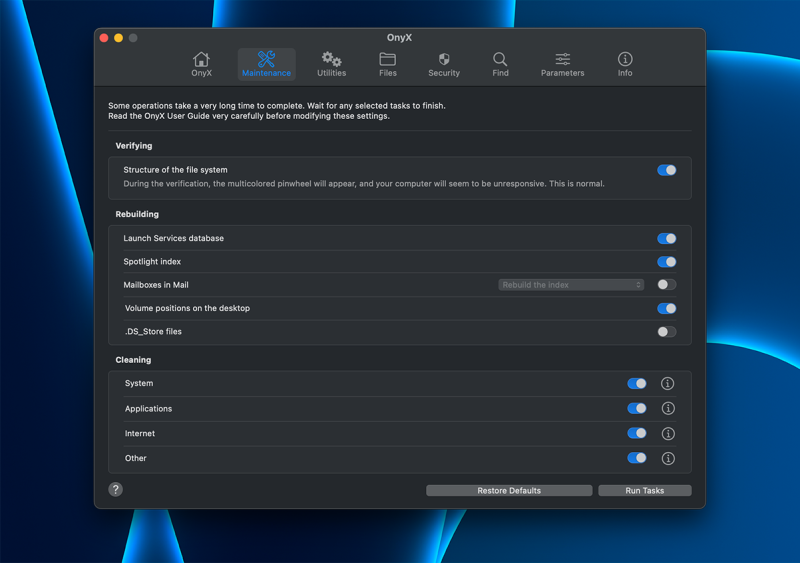Click the Restore Defaults button
Image resolution: width=800 pixels, height=563 pixels.
[x=509, y=491]
